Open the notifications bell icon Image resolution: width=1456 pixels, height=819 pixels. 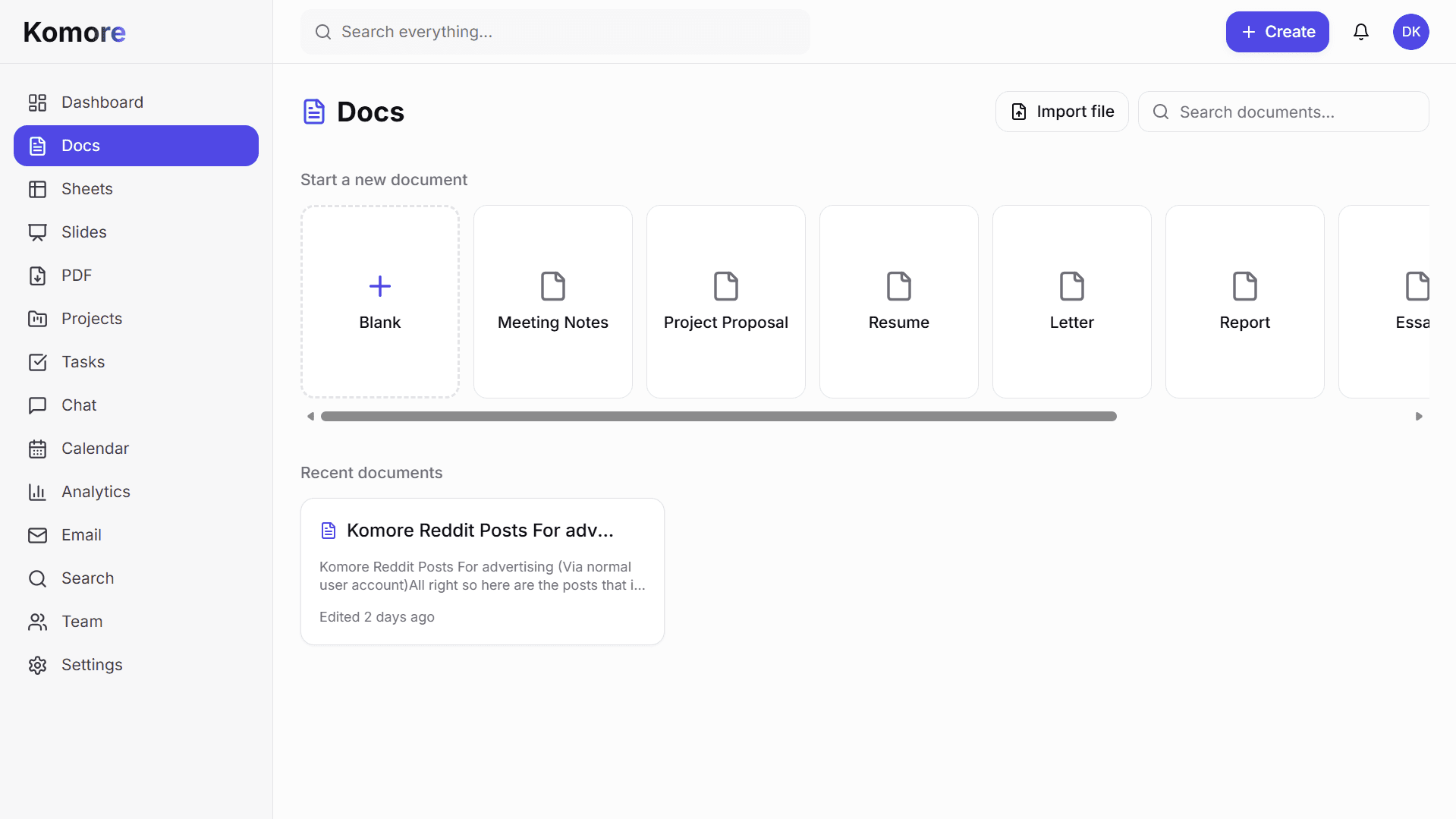[x=1360, y=32]
